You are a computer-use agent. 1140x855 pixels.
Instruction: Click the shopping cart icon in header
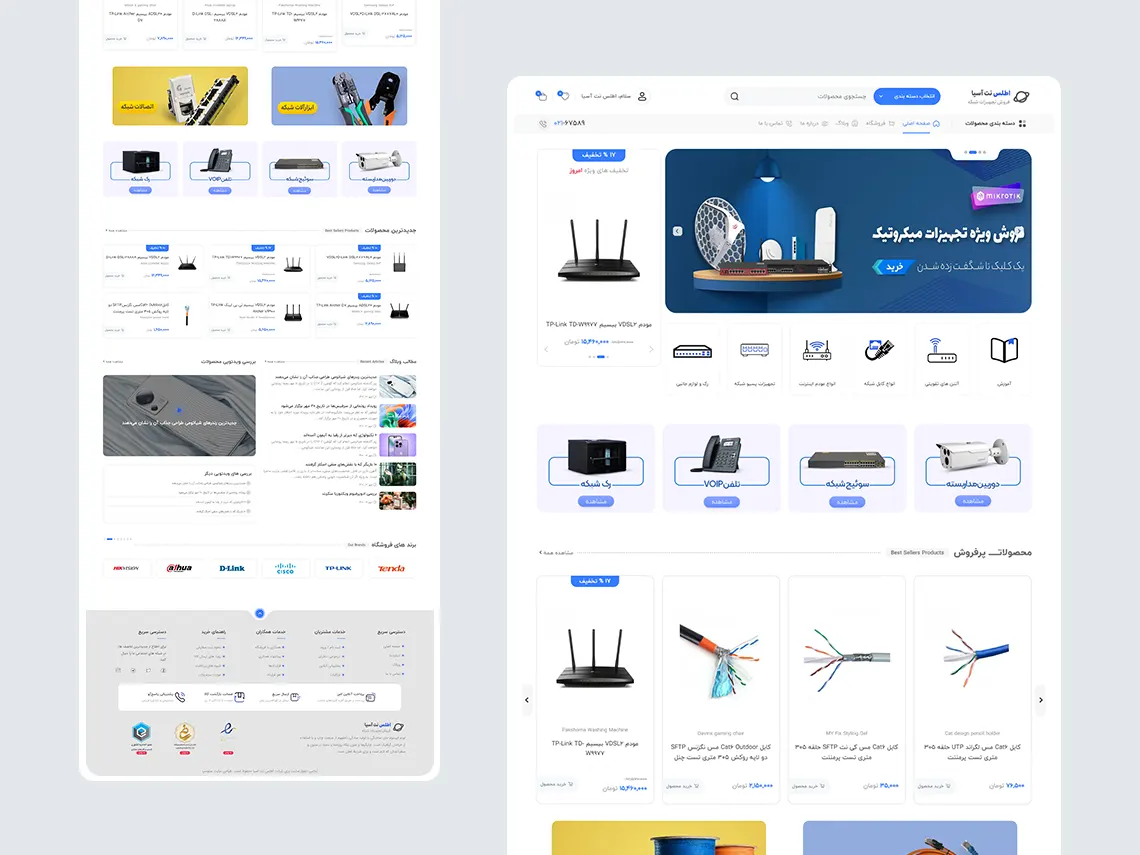542,96
